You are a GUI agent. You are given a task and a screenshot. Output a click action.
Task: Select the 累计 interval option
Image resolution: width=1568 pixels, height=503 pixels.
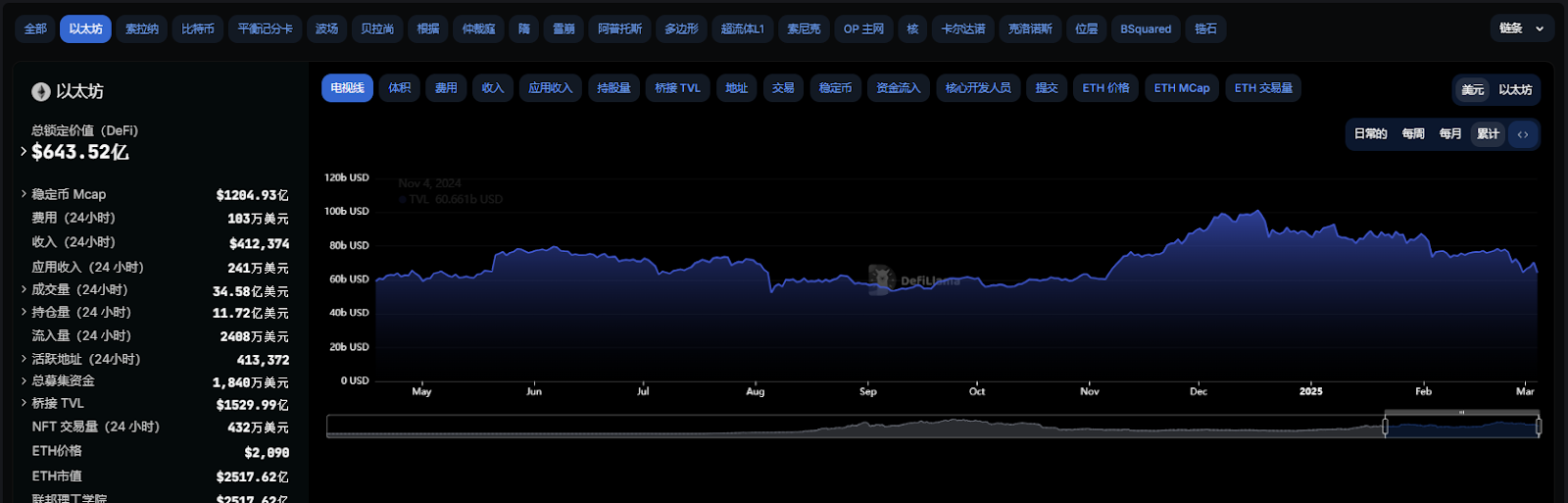point(1488,134)
